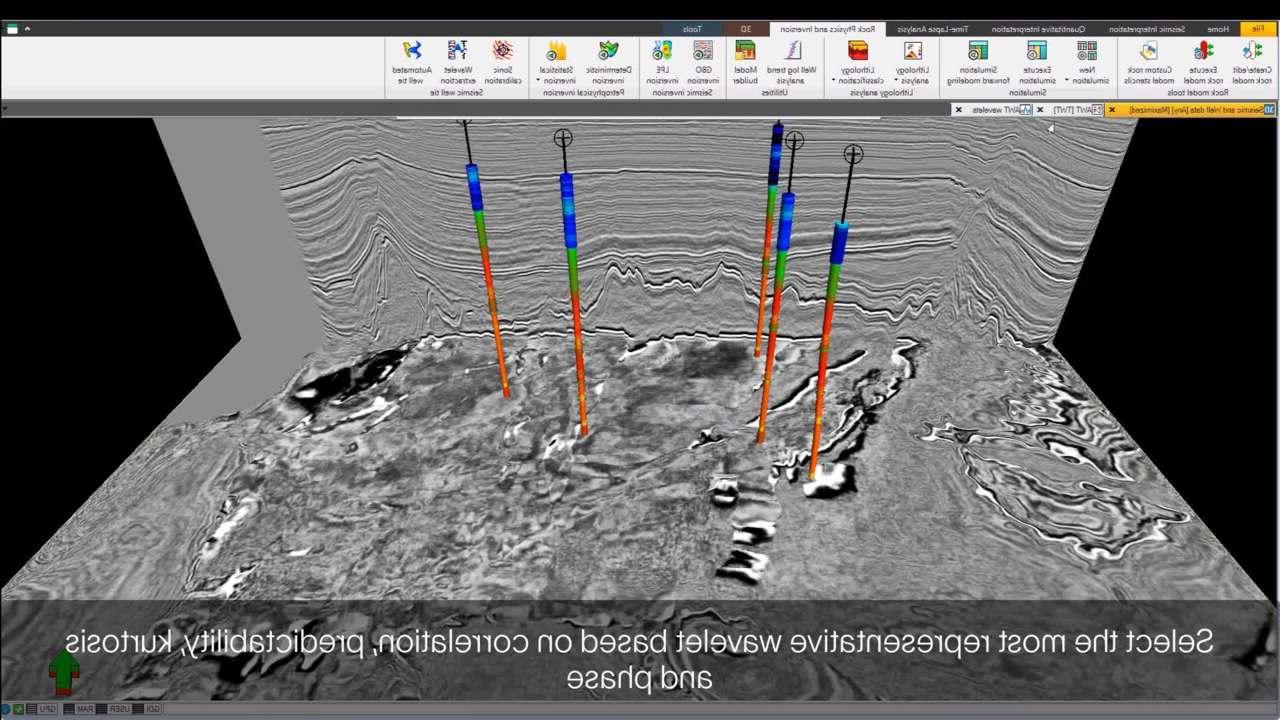1280x720 pixels.
Task: Open the Lithology analysis tool
Action: click(912, 61)
